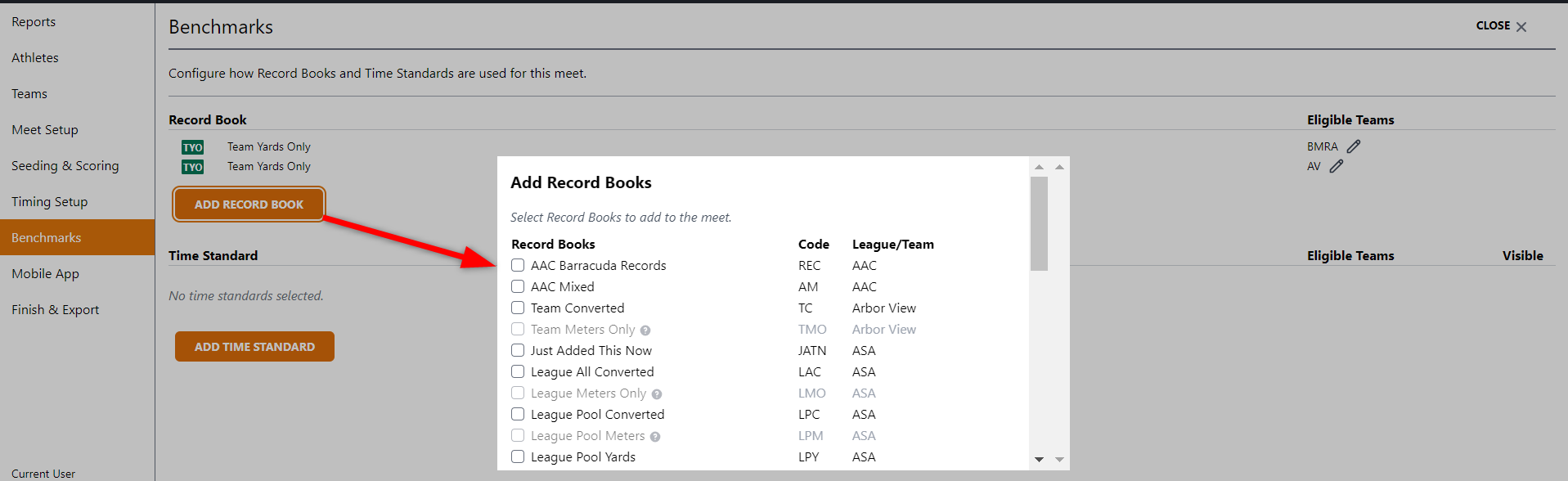
Task: Open help icon next to Team Meters Only
Action: [x=645, y=330]
